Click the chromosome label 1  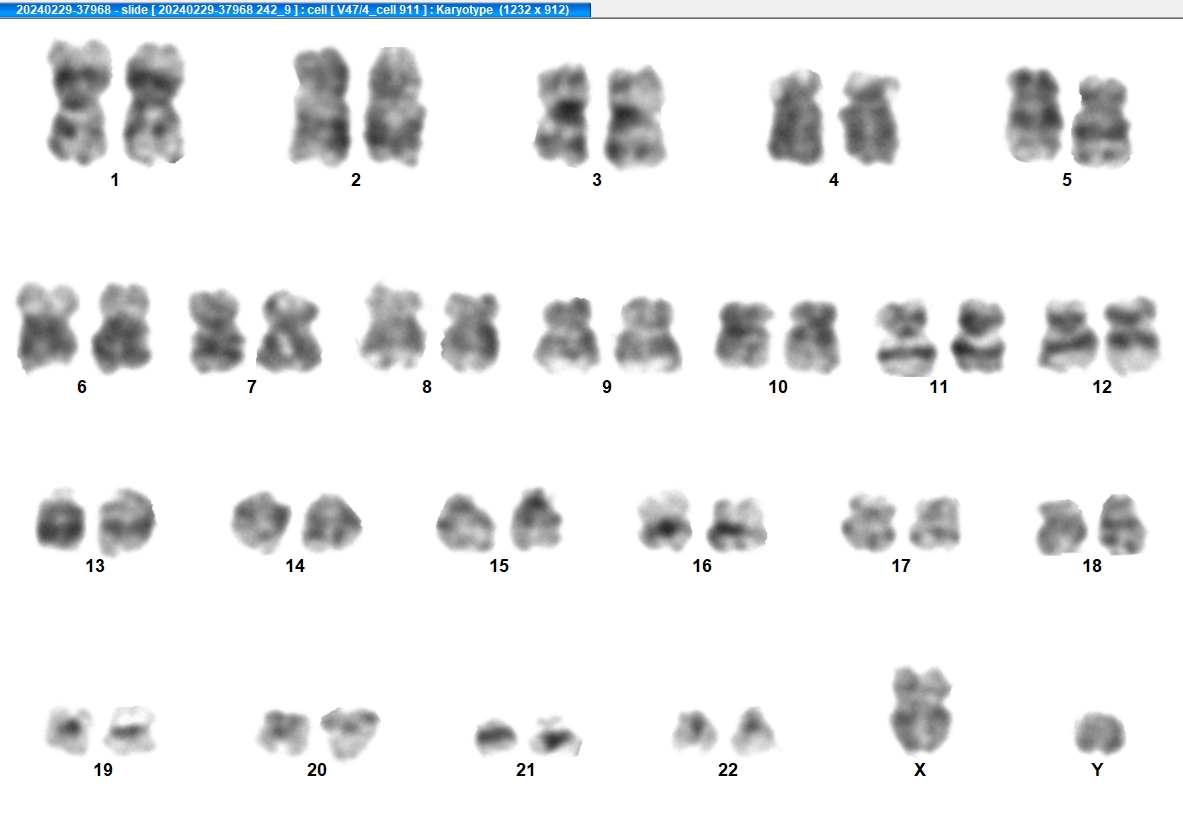pos(115,179)
